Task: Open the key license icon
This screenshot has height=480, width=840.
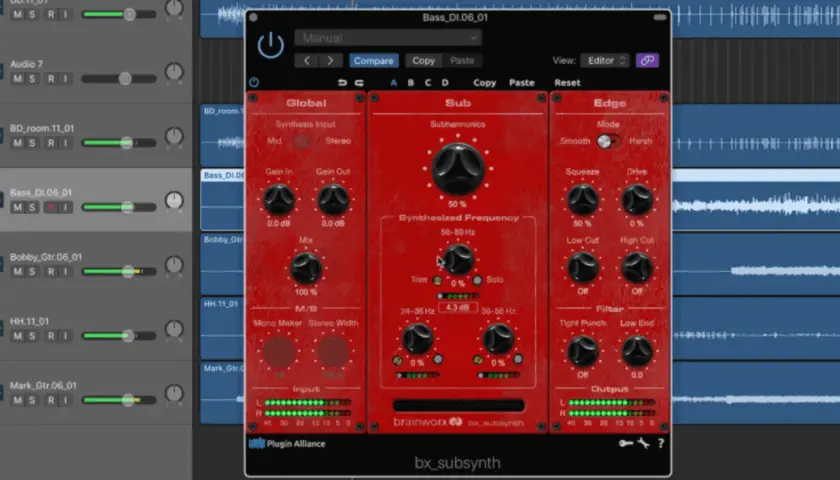Action: pyautogui.click(x=626, y=443)
